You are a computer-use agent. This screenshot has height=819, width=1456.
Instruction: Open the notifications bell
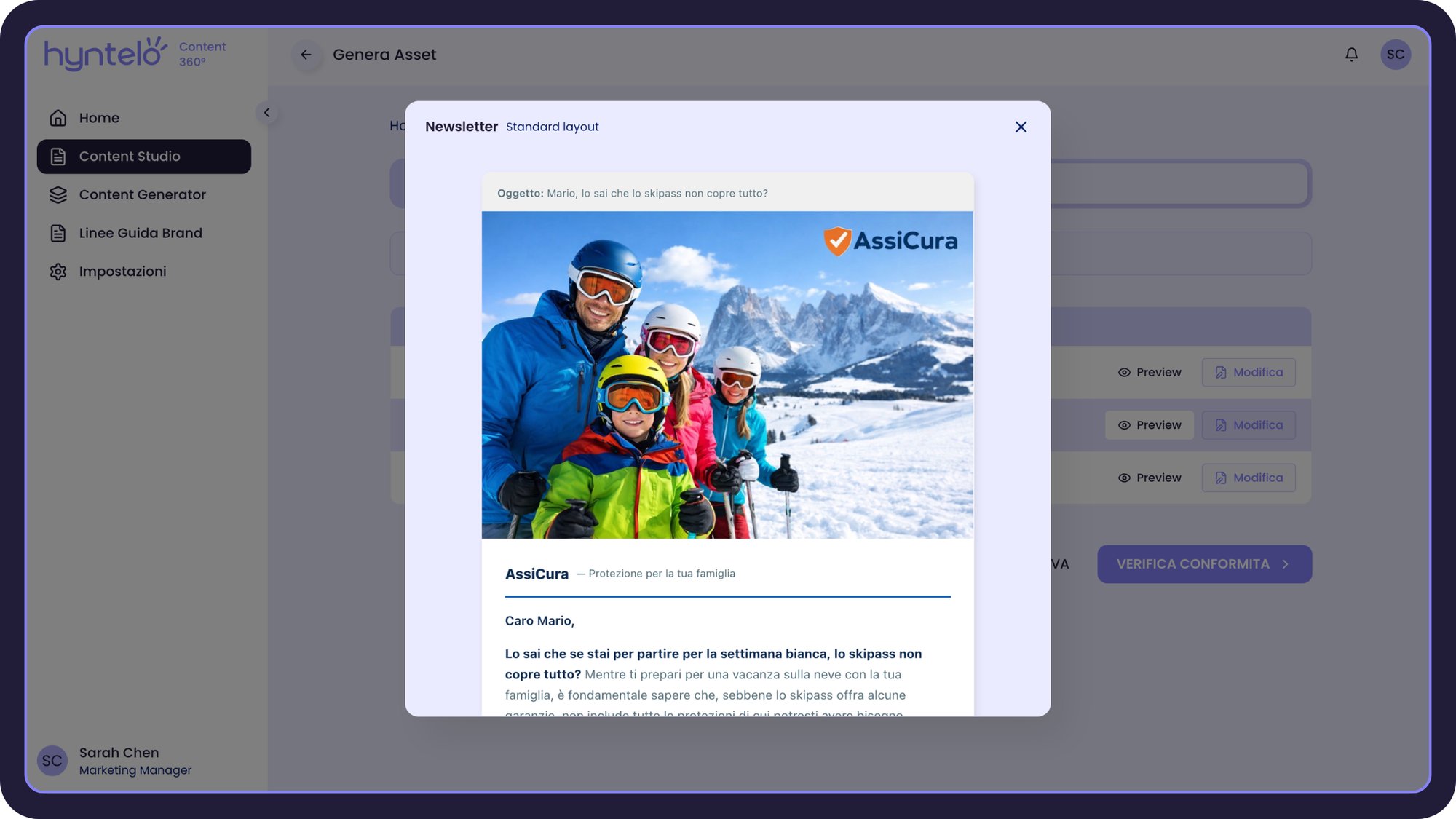pyautogui.click(x=1351, y=55)
